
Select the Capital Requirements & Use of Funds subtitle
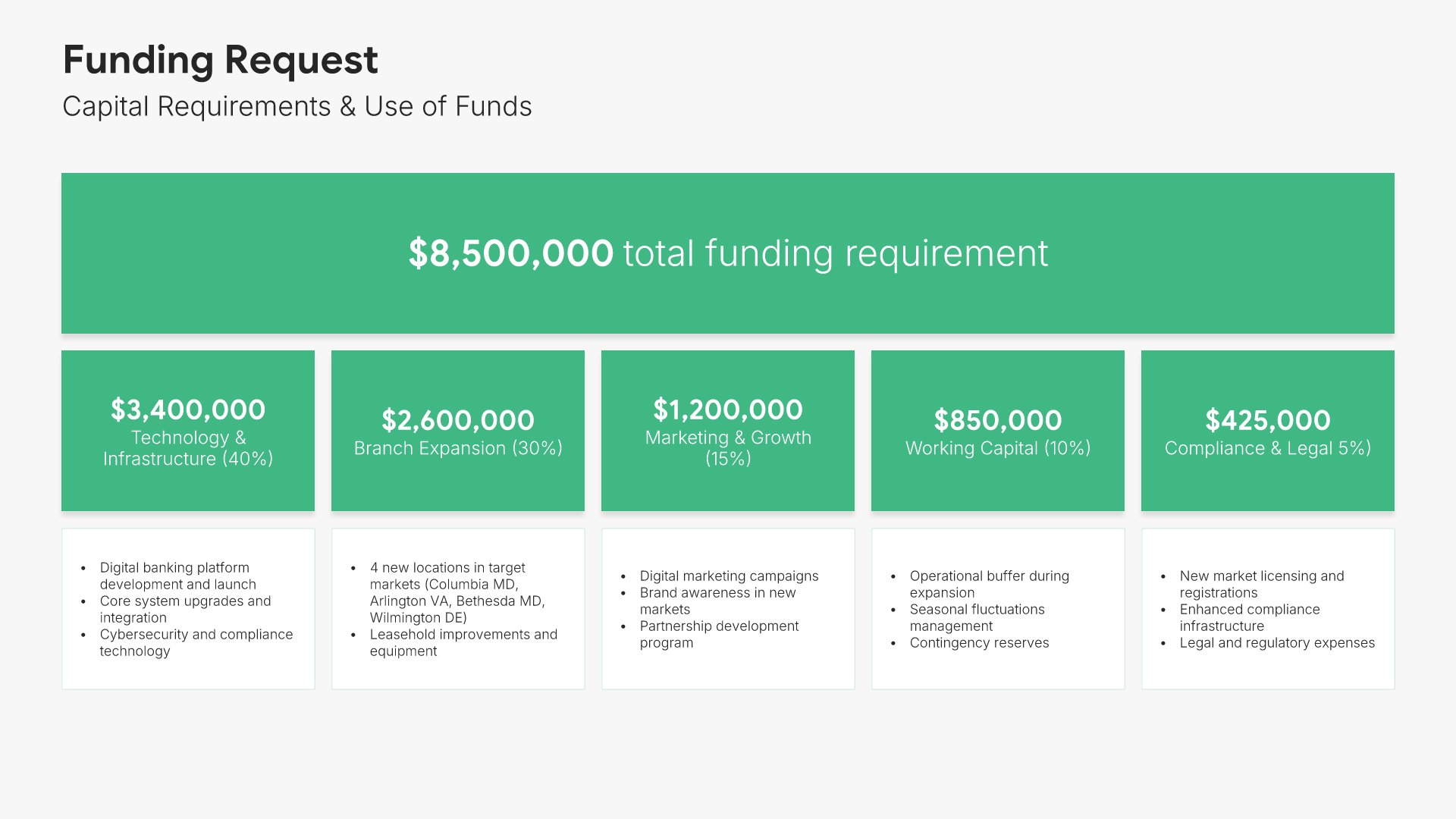click(297, 107)
